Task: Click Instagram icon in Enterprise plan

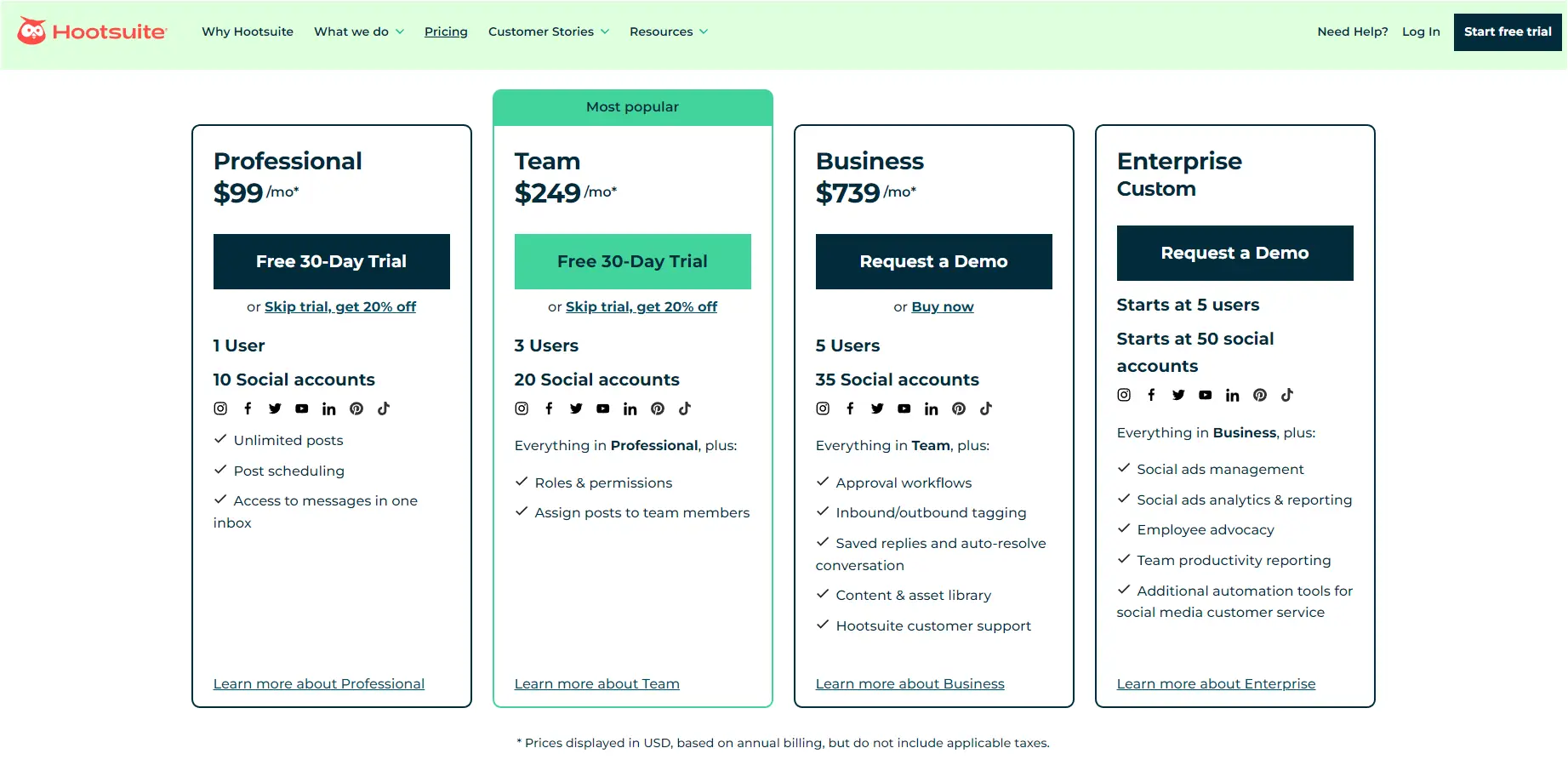Action: point(1124,395)
